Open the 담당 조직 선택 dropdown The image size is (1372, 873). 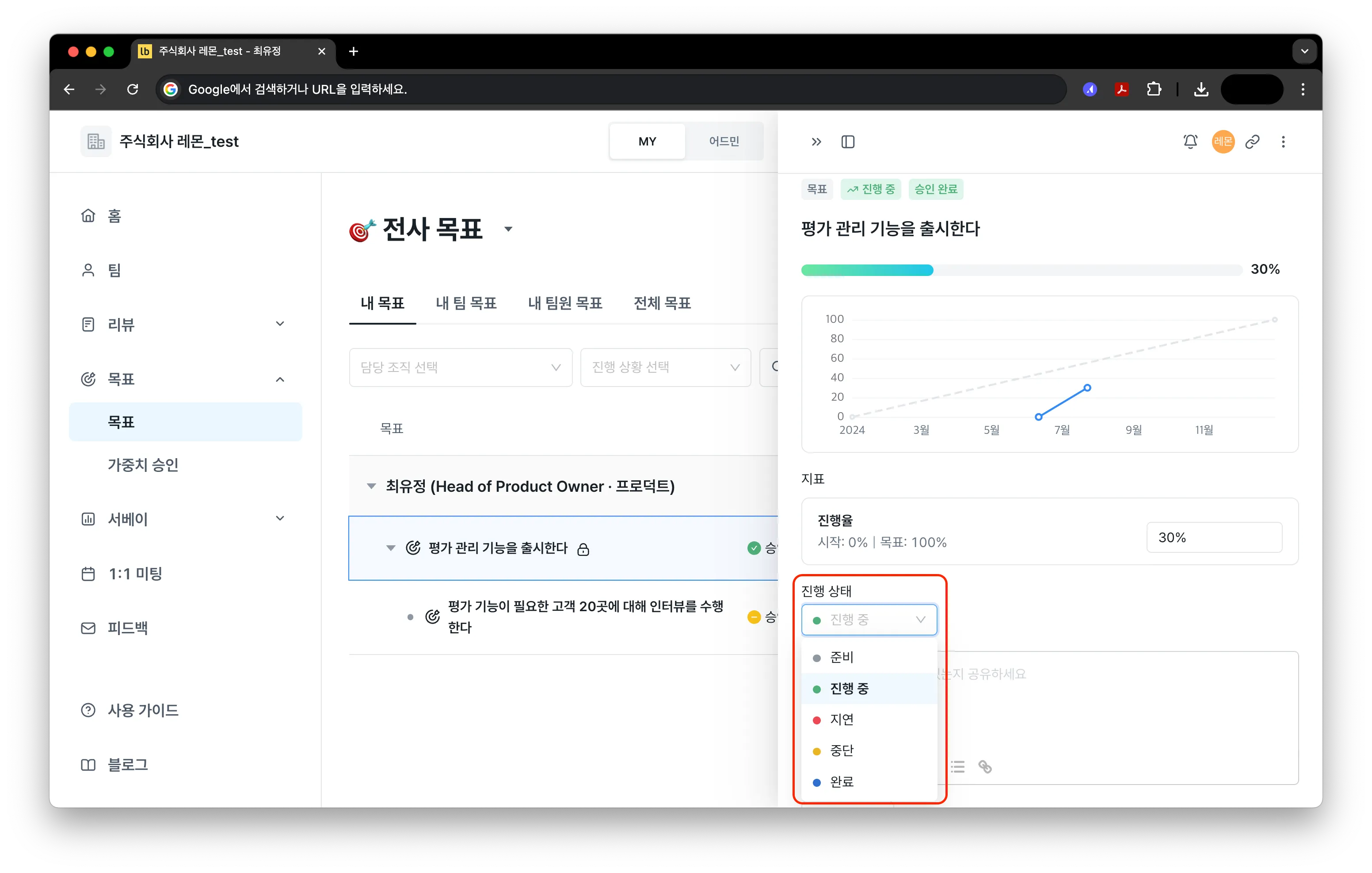tap(461, 367)
